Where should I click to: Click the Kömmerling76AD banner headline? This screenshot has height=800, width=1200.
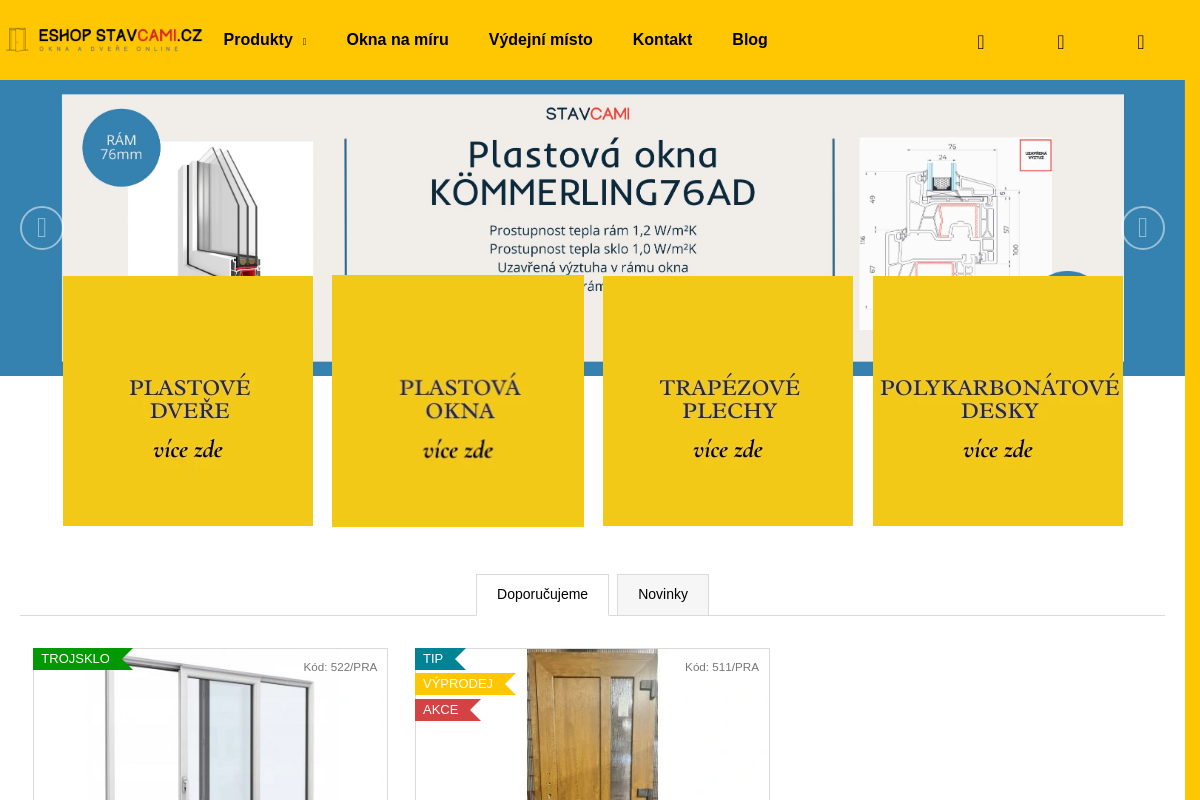click(592, 173)
